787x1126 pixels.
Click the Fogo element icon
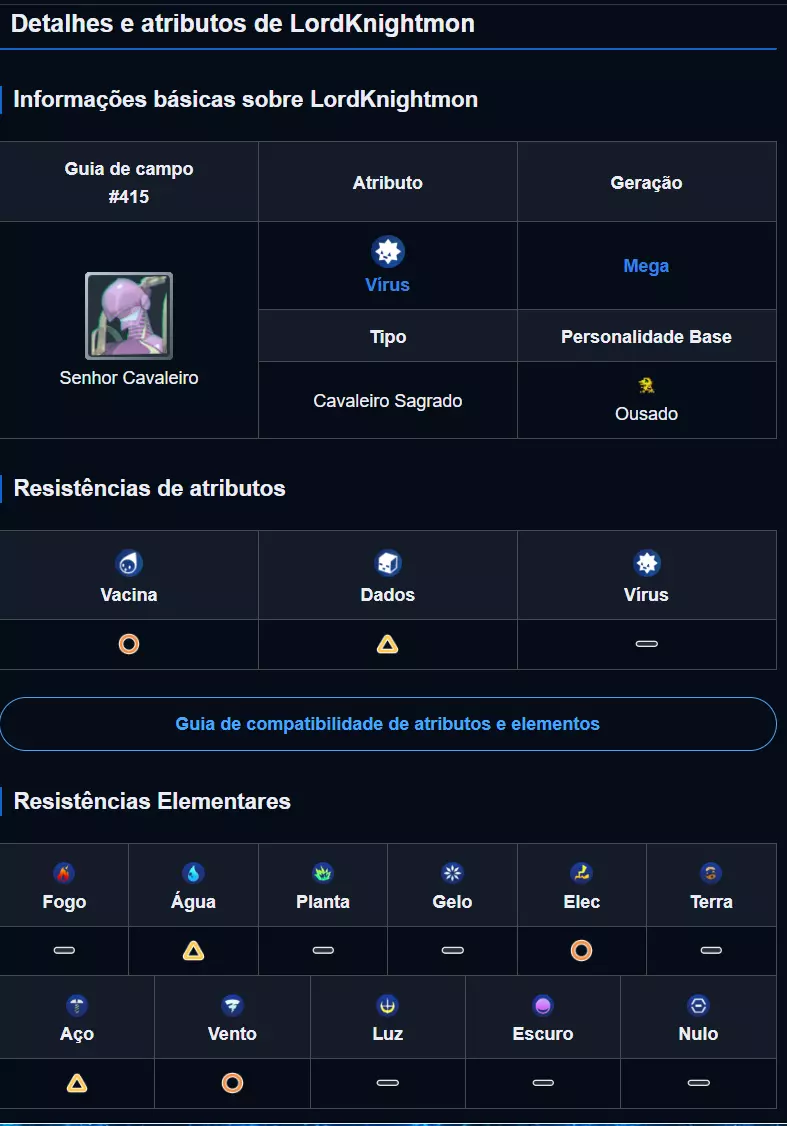pos(64,873)
